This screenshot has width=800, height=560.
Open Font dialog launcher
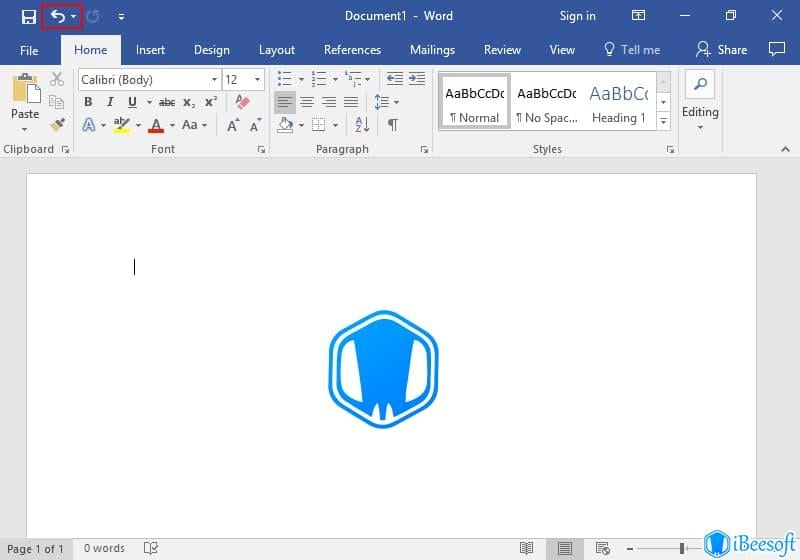[x=261, y=149]
